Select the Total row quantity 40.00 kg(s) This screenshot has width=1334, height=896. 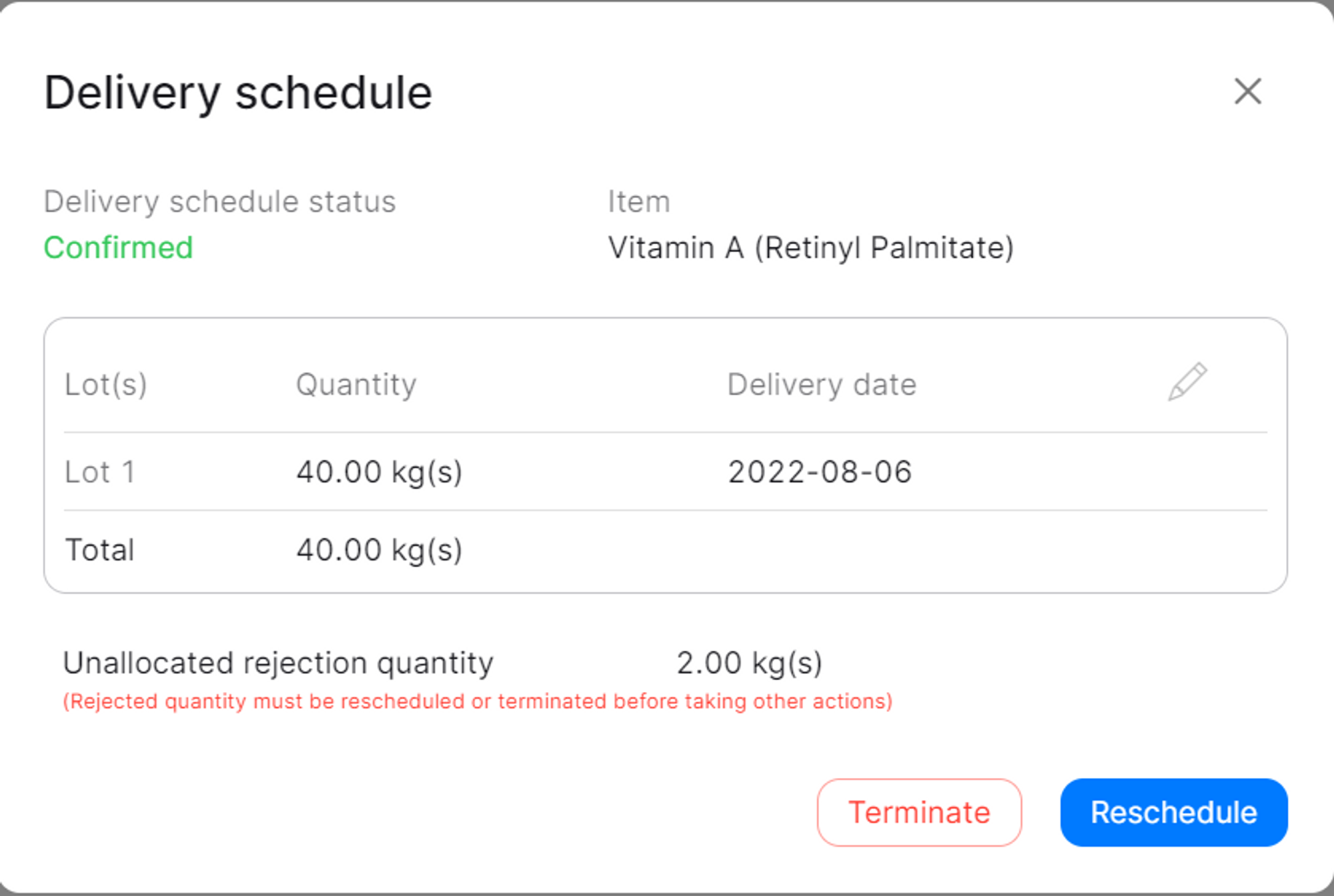(x=379, y=549)
